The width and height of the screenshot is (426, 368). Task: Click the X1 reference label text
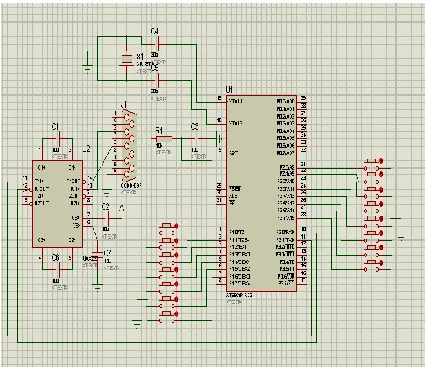[140, 56]
